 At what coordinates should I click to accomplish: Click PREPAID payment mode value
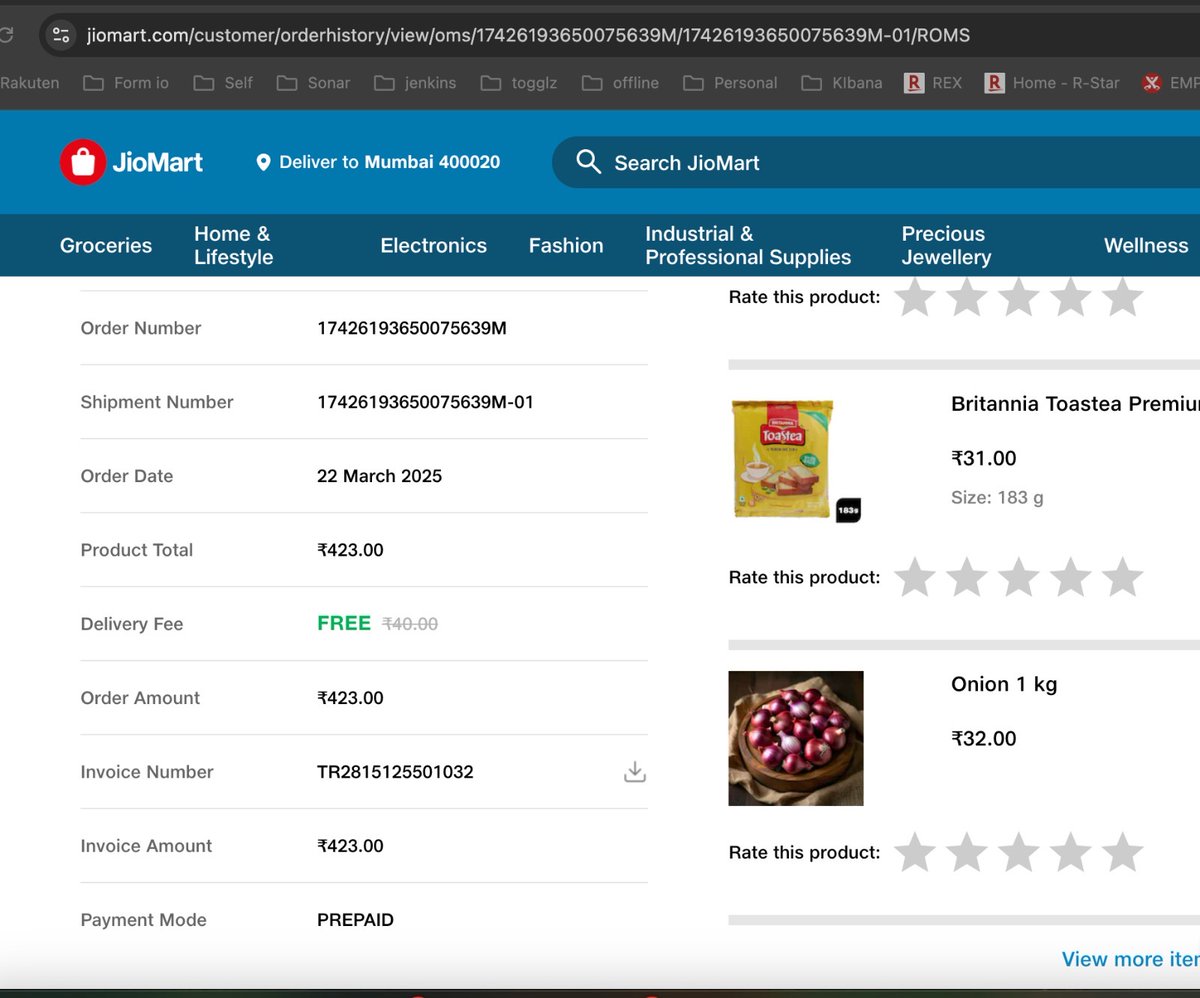point(355,920)
